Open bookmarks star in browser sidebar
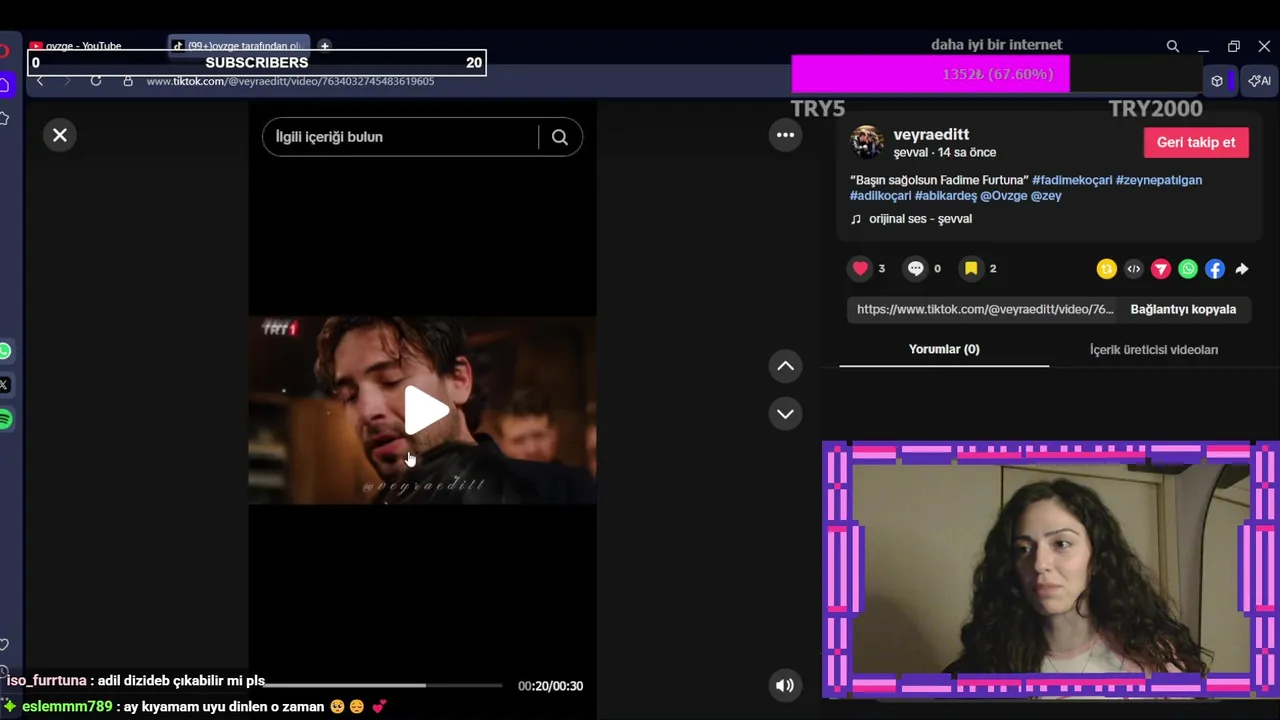1280x720 pixels. click(x=5, y=119)
